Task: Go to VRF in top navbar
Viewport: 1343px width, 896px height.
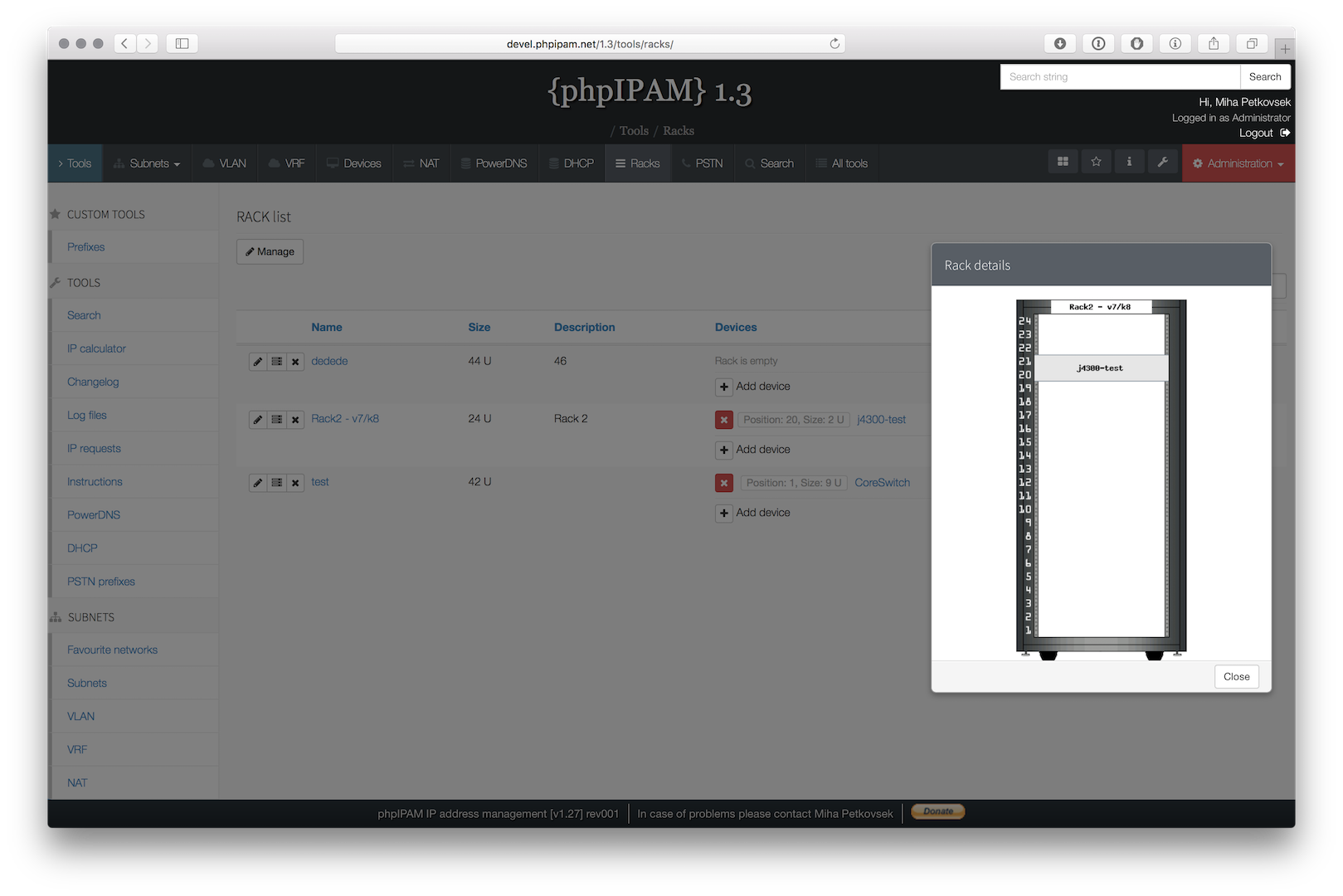Action: point(287,163)
